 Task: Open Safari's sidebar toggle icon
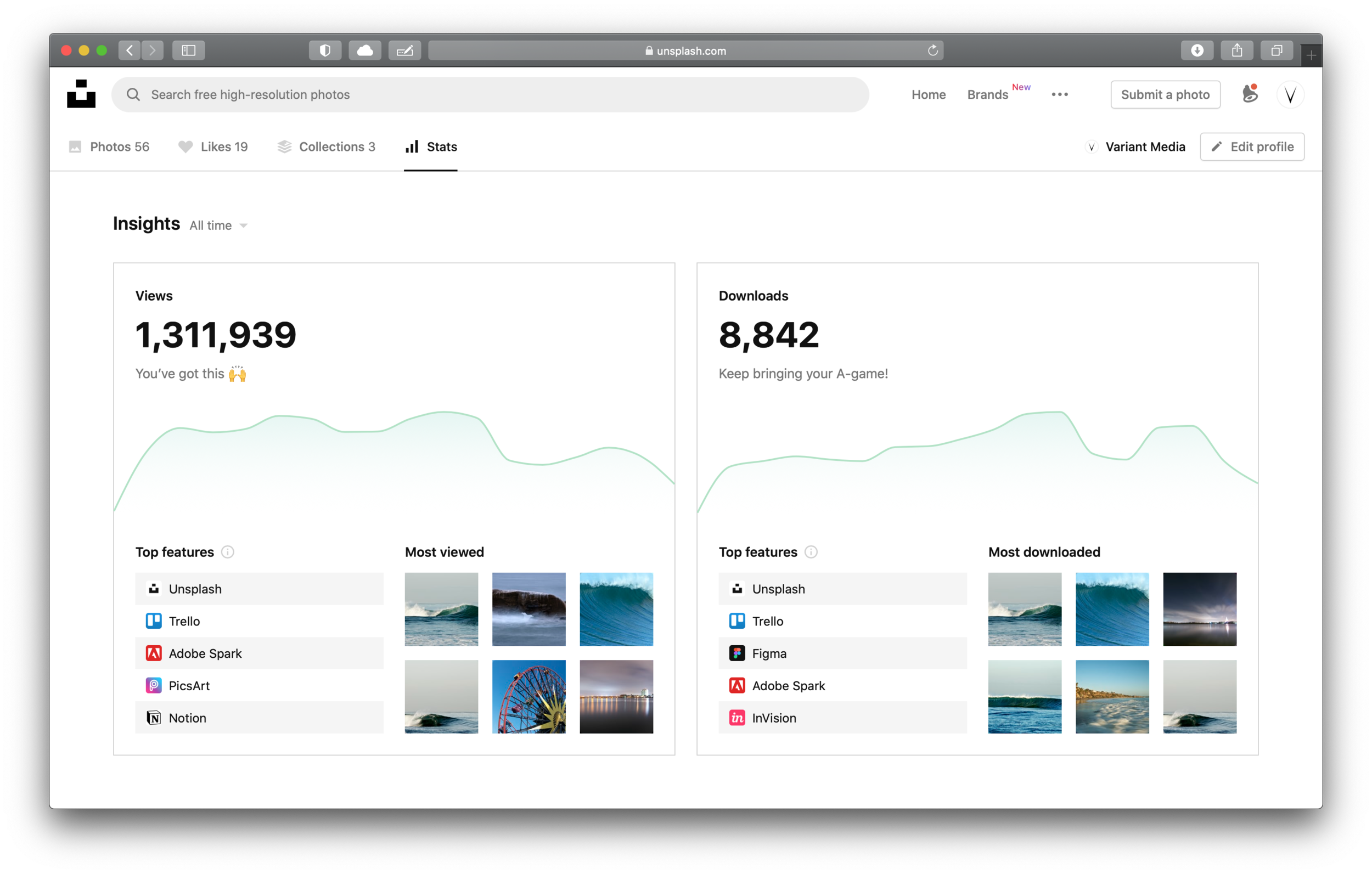pos(189,50)
